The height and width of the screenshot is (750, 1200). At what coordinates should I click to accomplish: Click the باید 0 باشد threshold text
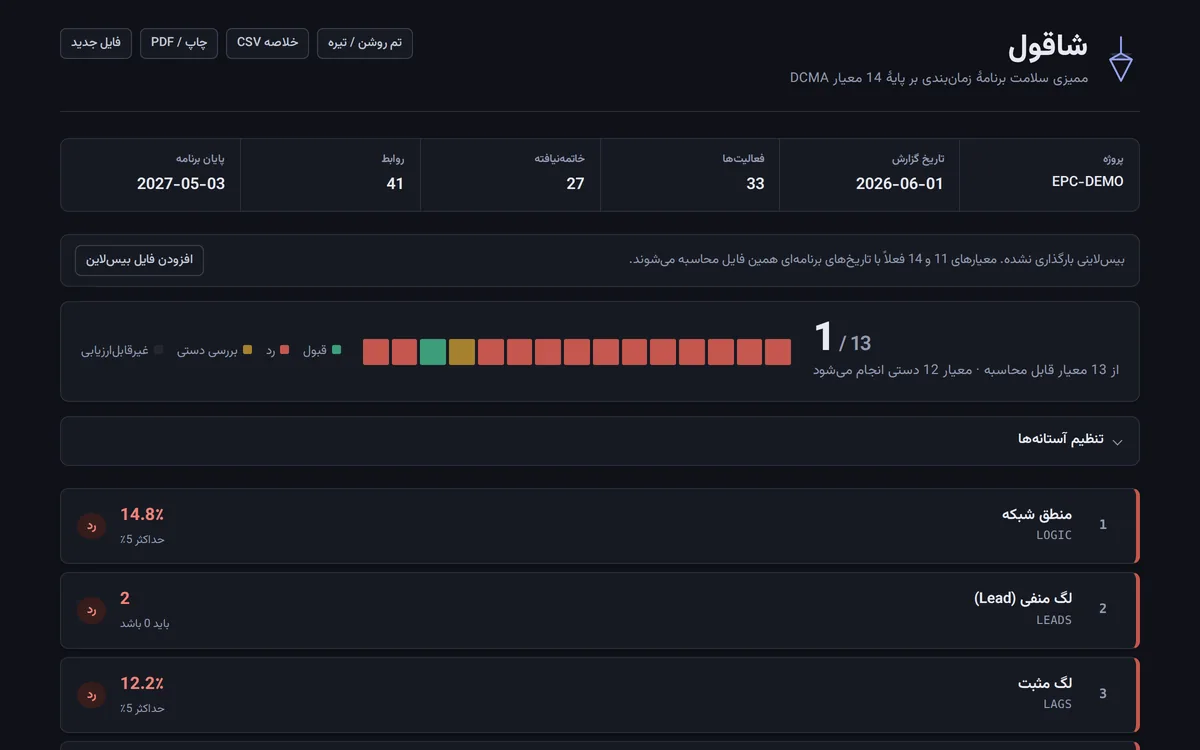coord(145,623)
